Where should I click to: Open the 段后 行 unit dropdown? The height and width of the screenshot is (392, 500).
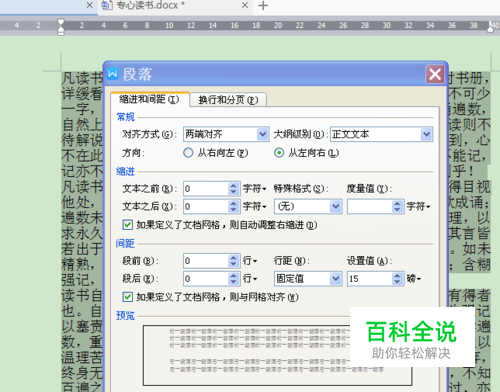click(x=250, y=278)
